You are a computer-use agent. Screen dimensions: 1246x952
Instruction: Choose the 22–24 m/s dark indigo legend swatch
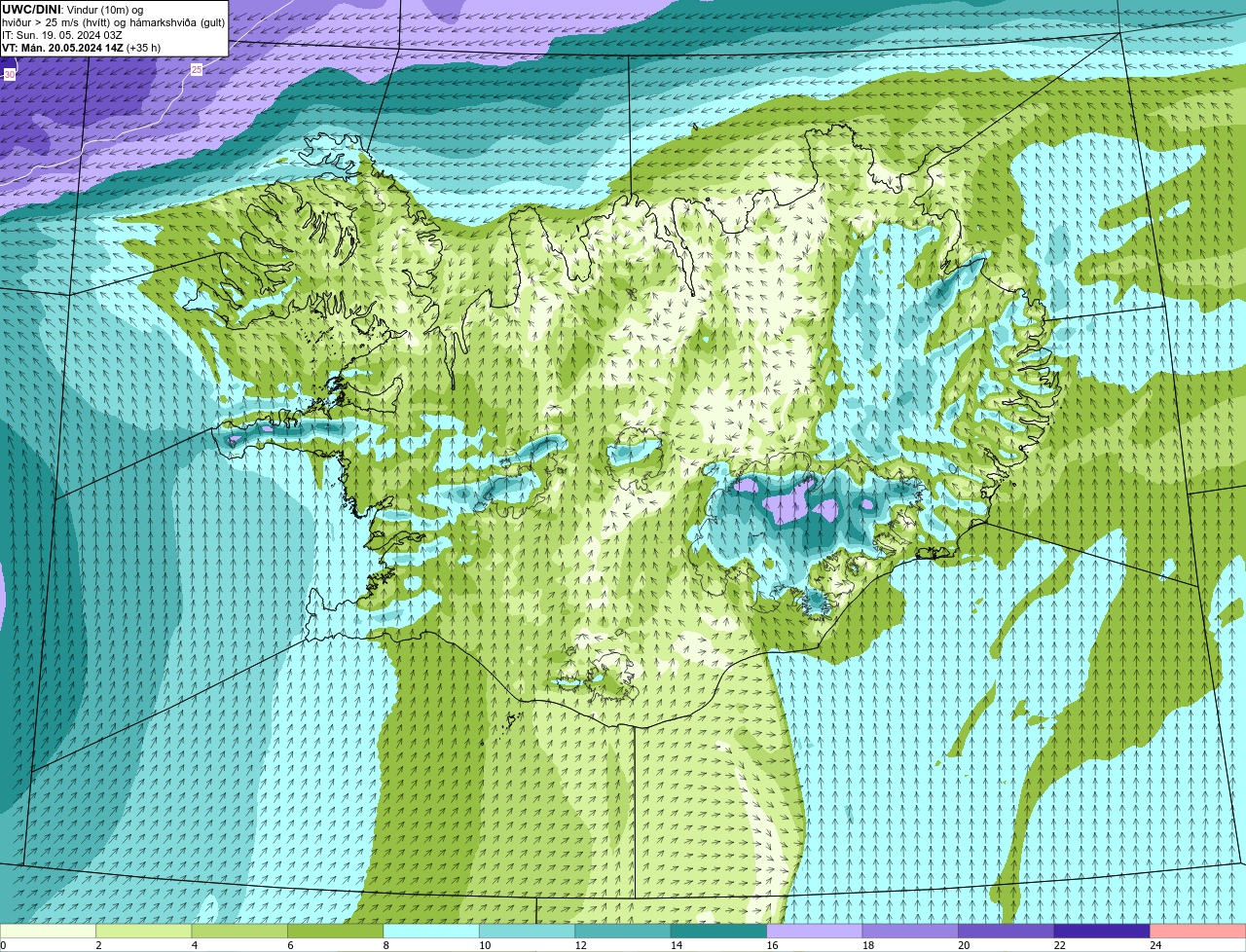click(1102, 932)
